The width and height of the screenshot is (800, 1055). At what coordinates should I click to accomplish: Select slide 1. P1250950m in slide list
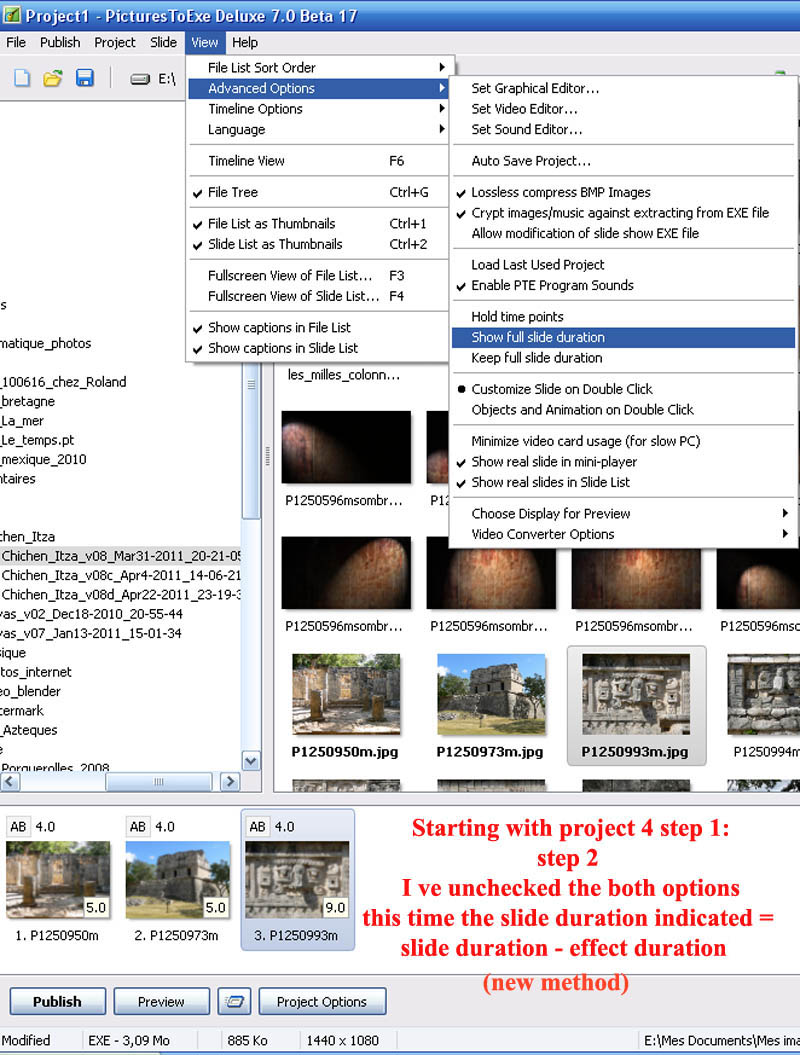pyautogui.click(x=58, y=880)
